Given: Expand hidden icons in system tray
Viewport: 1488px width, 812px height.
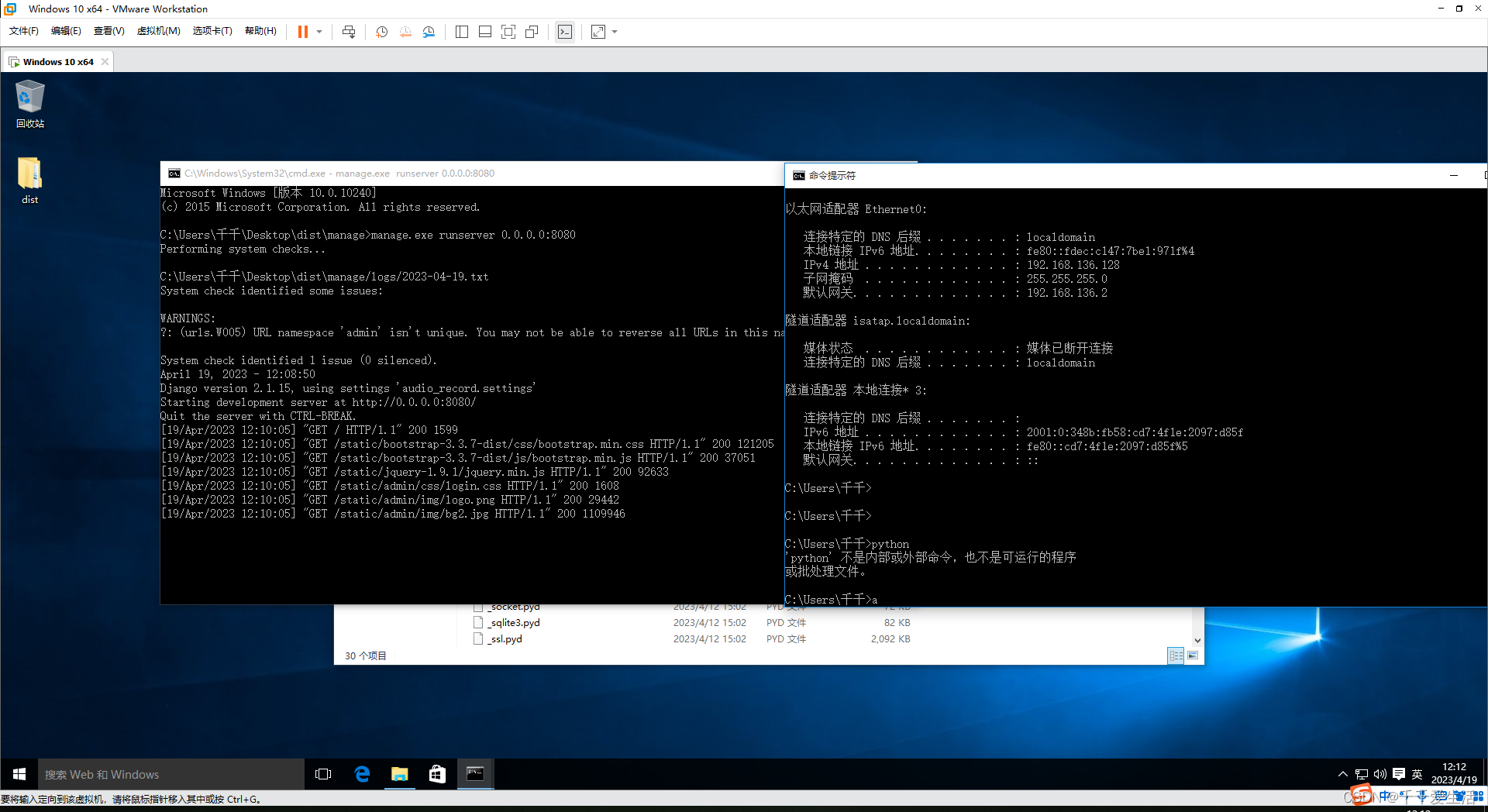Looking at the screenshot, I should (x=1342, y=773).
